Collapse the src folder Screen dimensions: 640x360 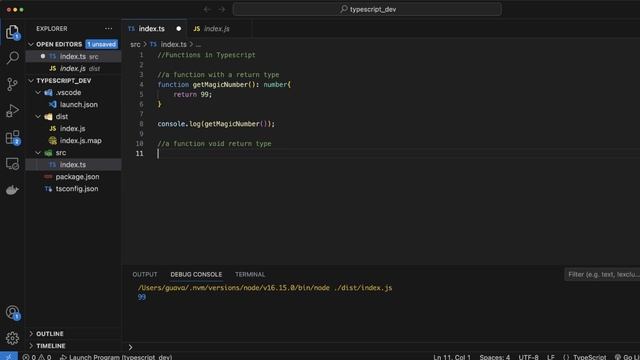coord(38,153)
